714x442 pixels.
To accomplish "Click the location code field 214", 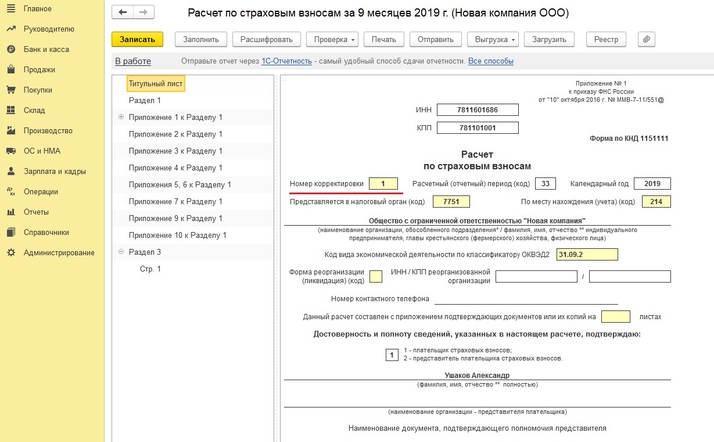I will [656, 202].
